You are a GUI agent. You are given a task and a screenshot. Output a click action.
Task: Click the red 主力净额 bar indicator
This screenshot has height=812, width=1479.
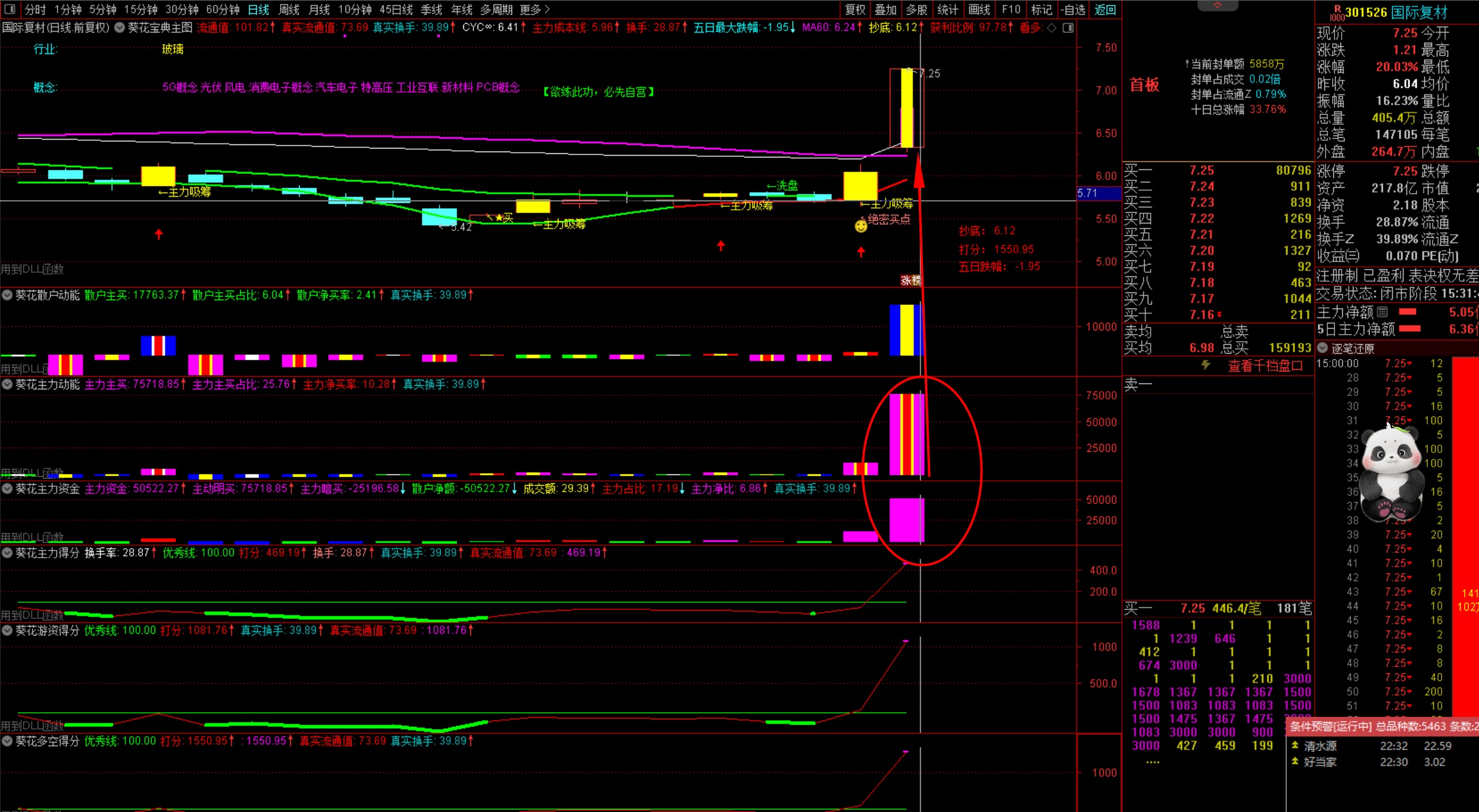pos(1408,312)
